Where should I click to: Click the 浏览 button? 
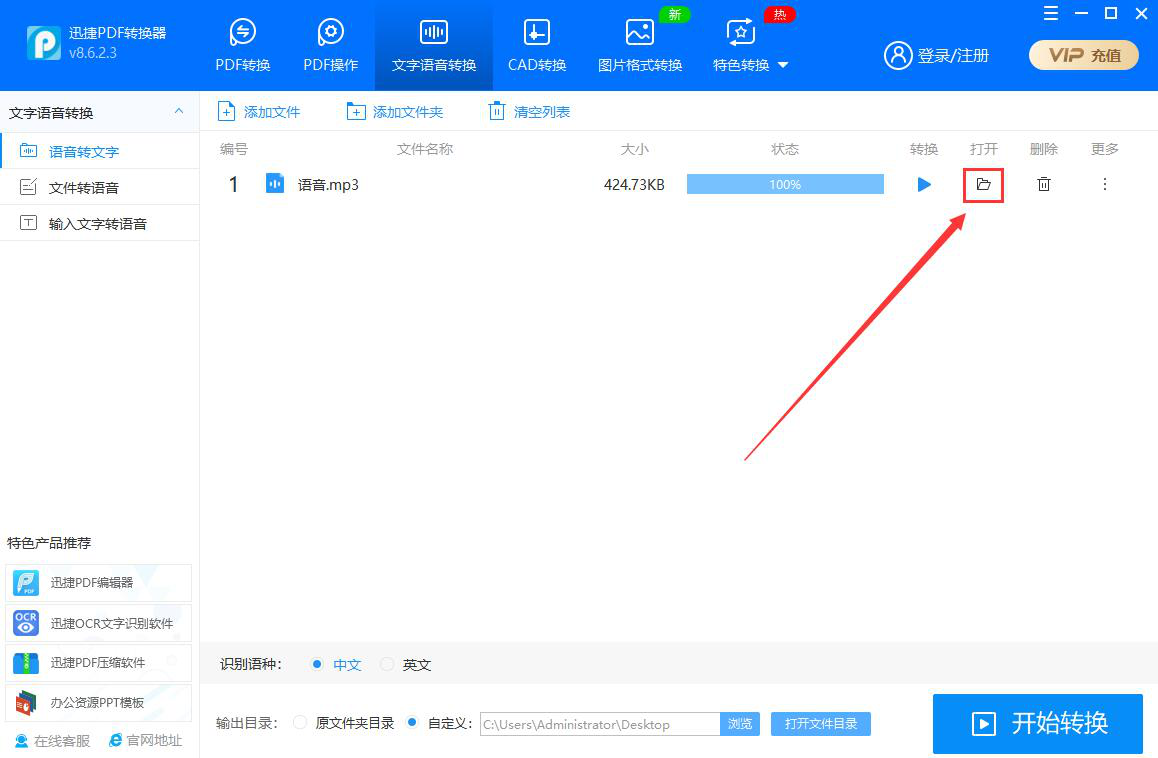(x=740, y=724)
